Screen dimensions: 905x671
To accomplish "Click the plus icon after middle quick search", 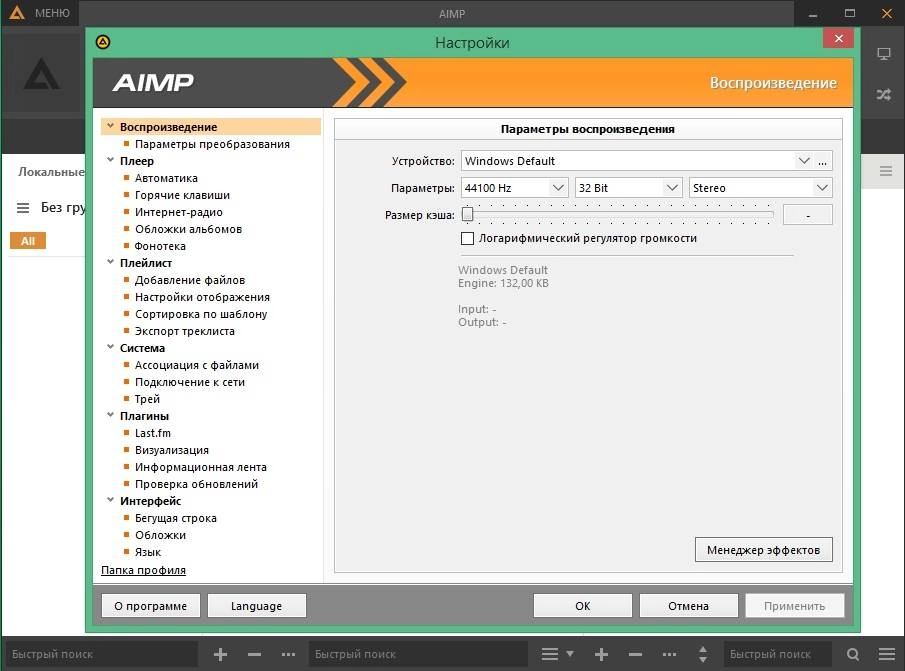I will (601, 654).
